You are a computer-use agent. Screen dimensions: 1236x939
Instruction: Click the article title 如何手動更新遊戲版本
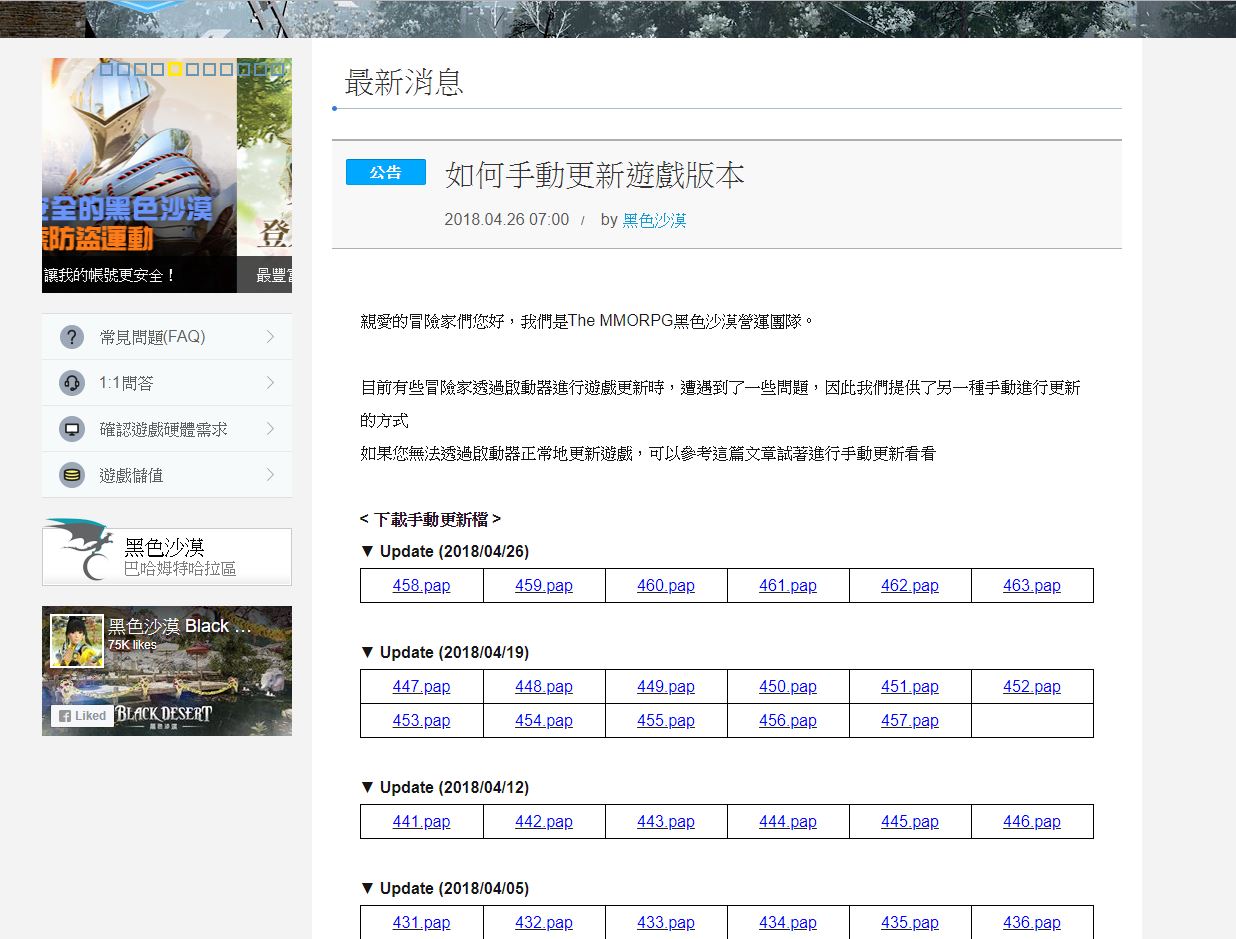tap(595, 175)
